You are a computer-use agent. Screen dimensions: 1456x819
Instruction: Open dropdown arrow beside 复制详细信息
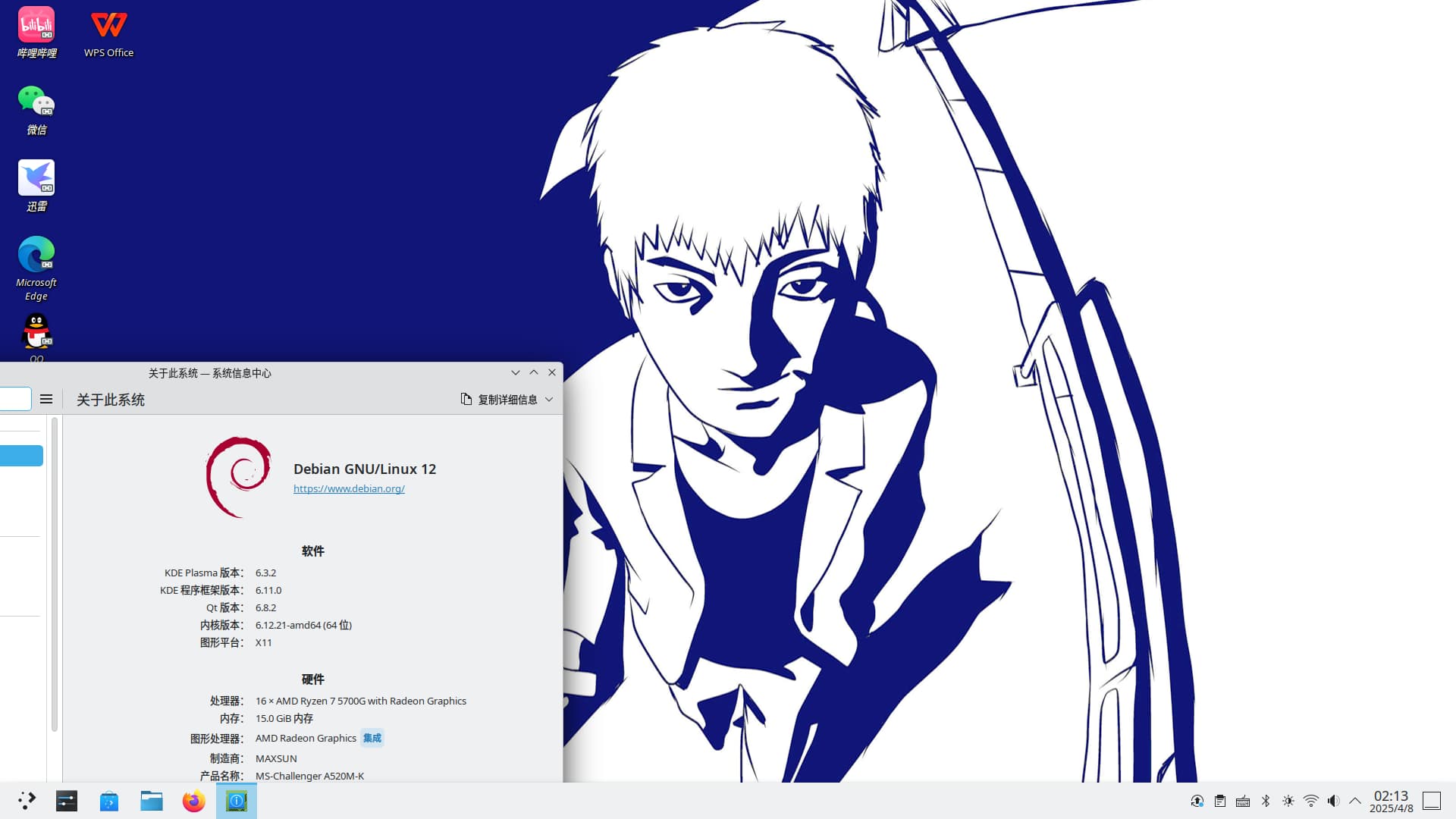pyautogui.click(x=549, y=400)
